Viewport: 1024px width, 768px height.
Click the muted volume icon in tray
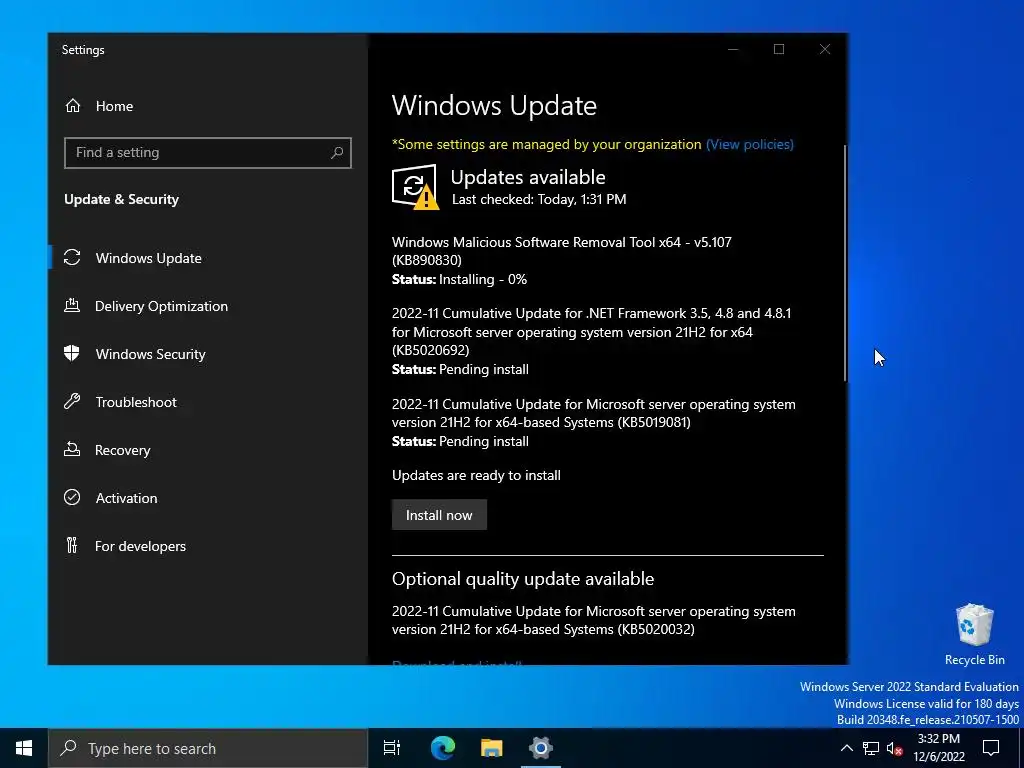point(894,748)
